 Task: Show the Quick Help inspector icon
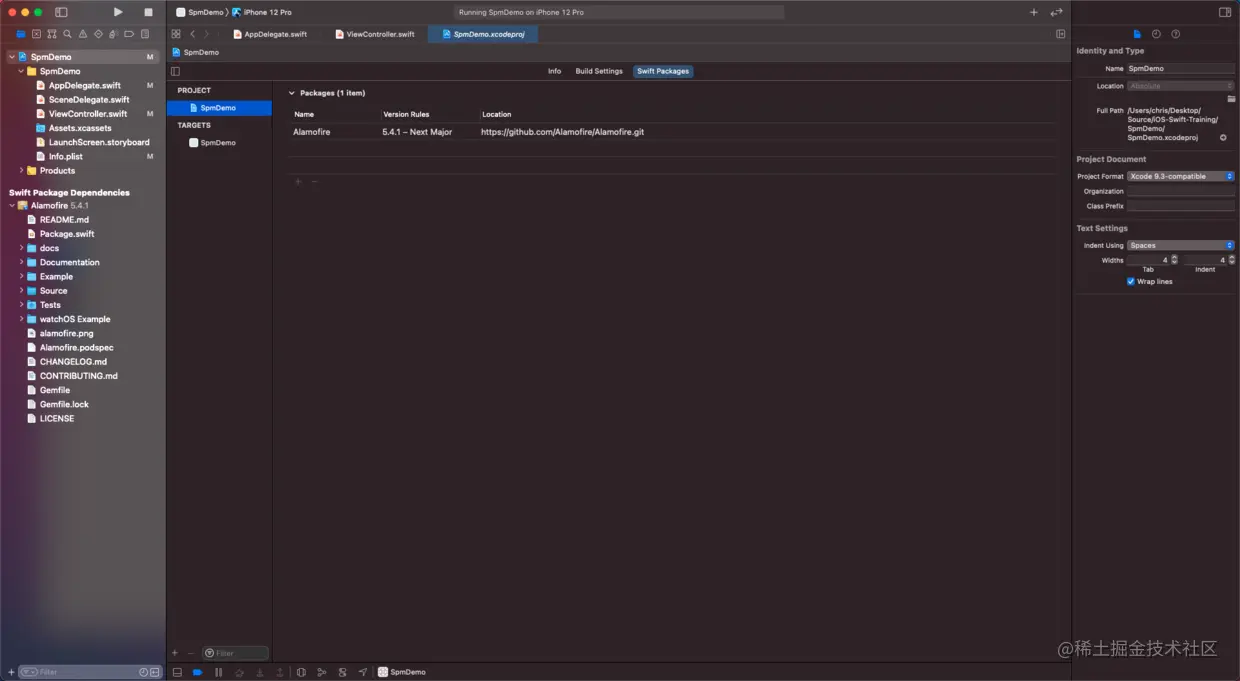point(1175,34)
